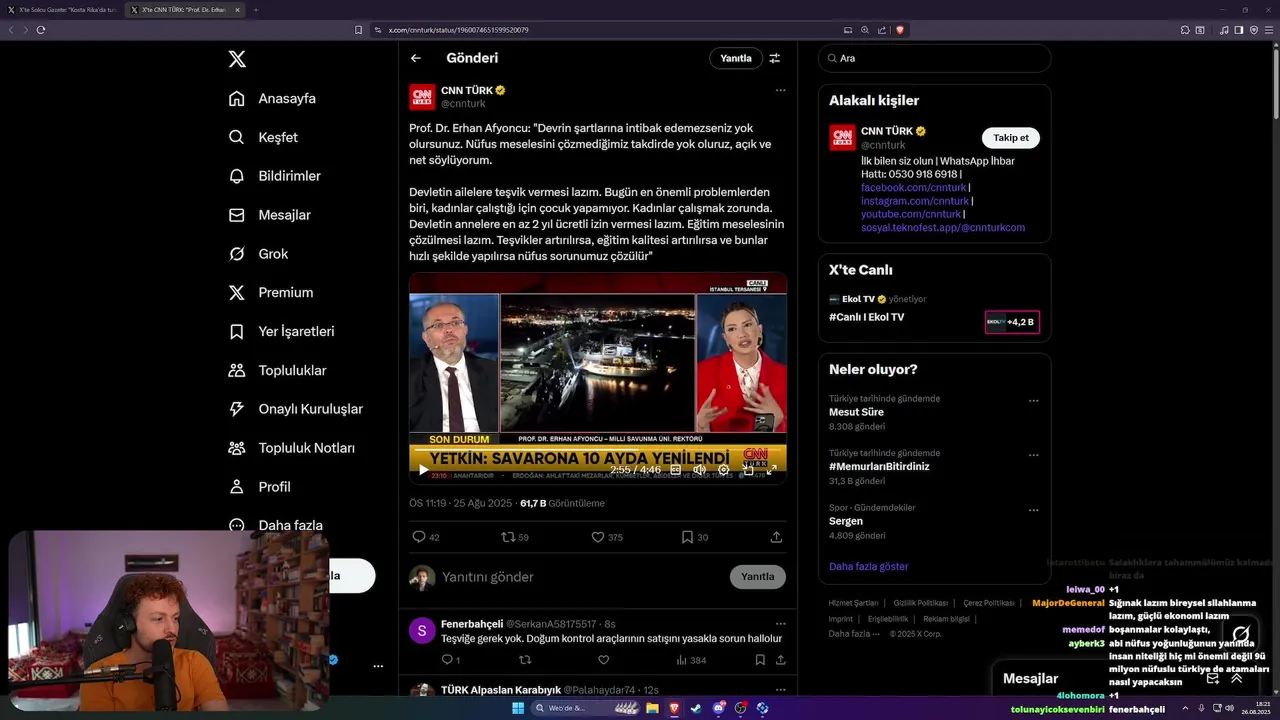Open Steam from the taskbar
The width and height of the screenshot is (1280, 720).
pos(696,708)
